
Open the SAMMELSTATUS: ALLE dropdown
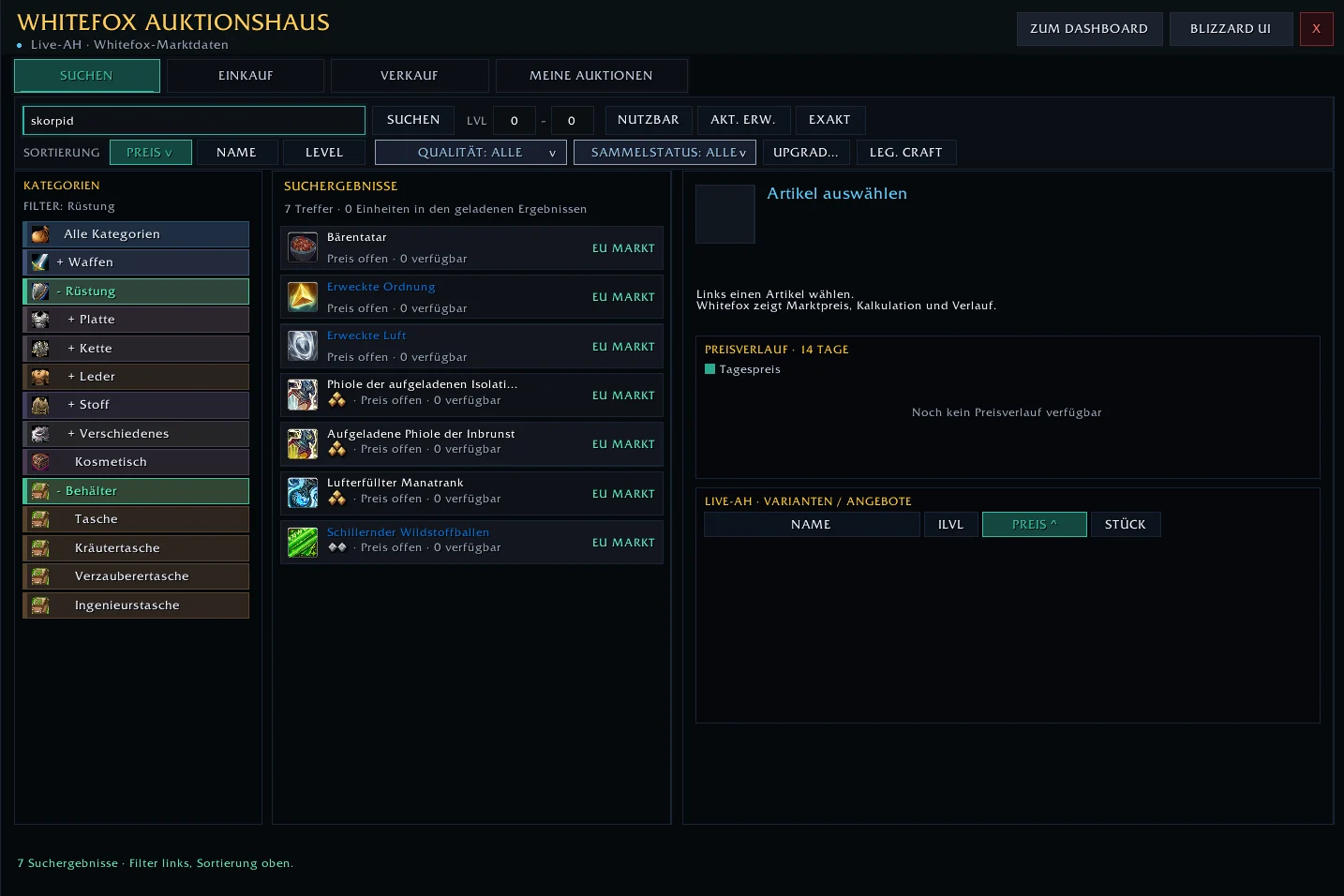[x=665, y=152]
